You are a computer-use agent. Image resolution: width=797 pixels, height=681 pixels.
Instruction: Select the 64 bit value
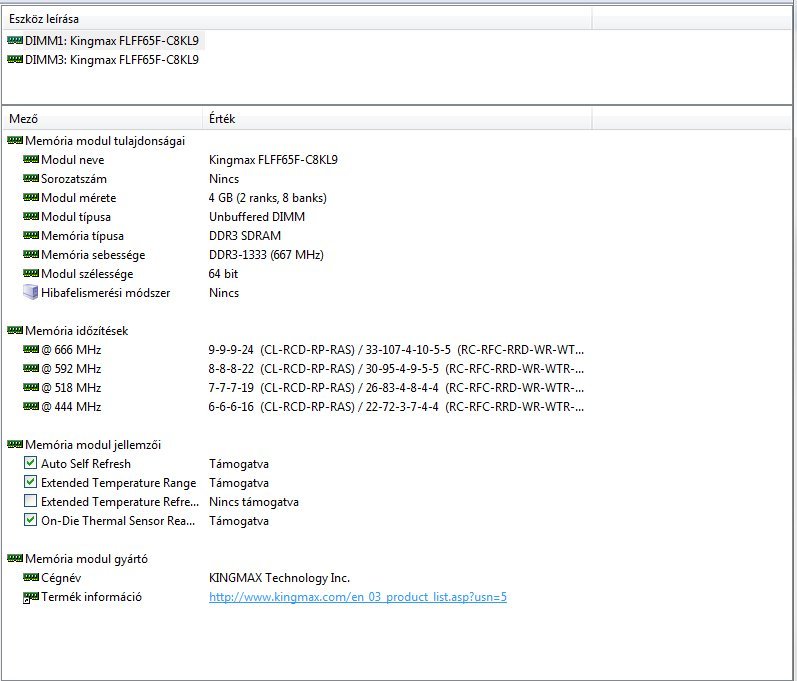pos(223,274)
